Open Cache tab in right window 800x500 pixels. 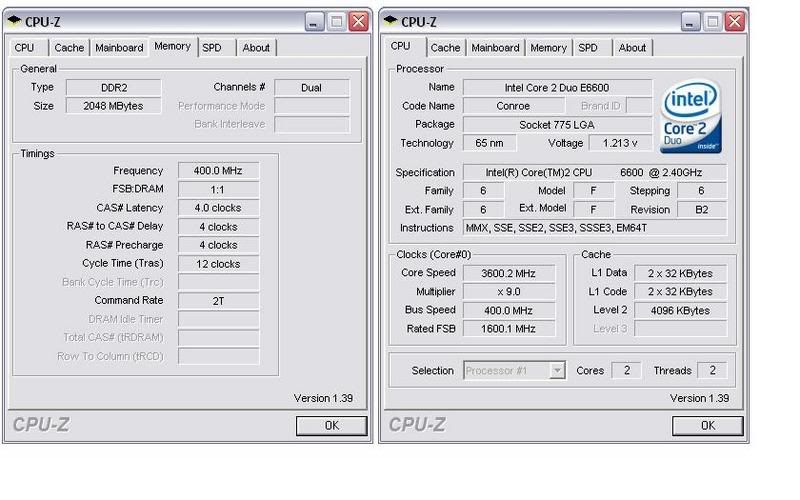445,47
